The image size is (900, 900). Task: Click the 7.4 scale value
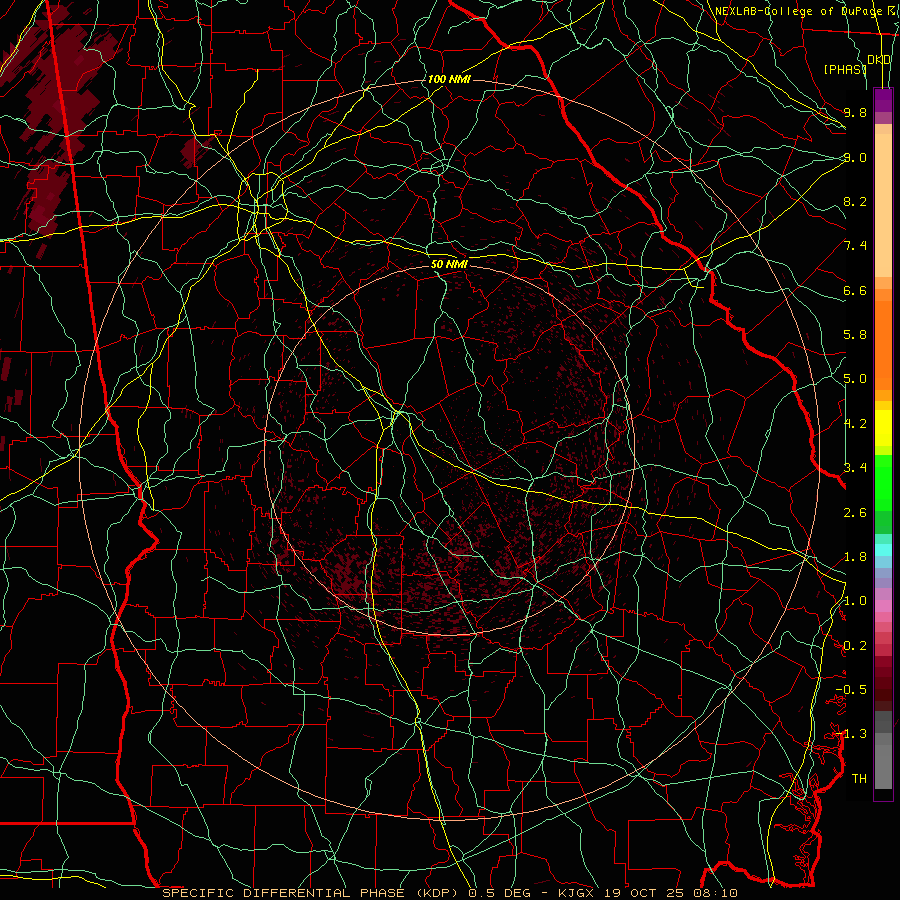click(855, 246)
